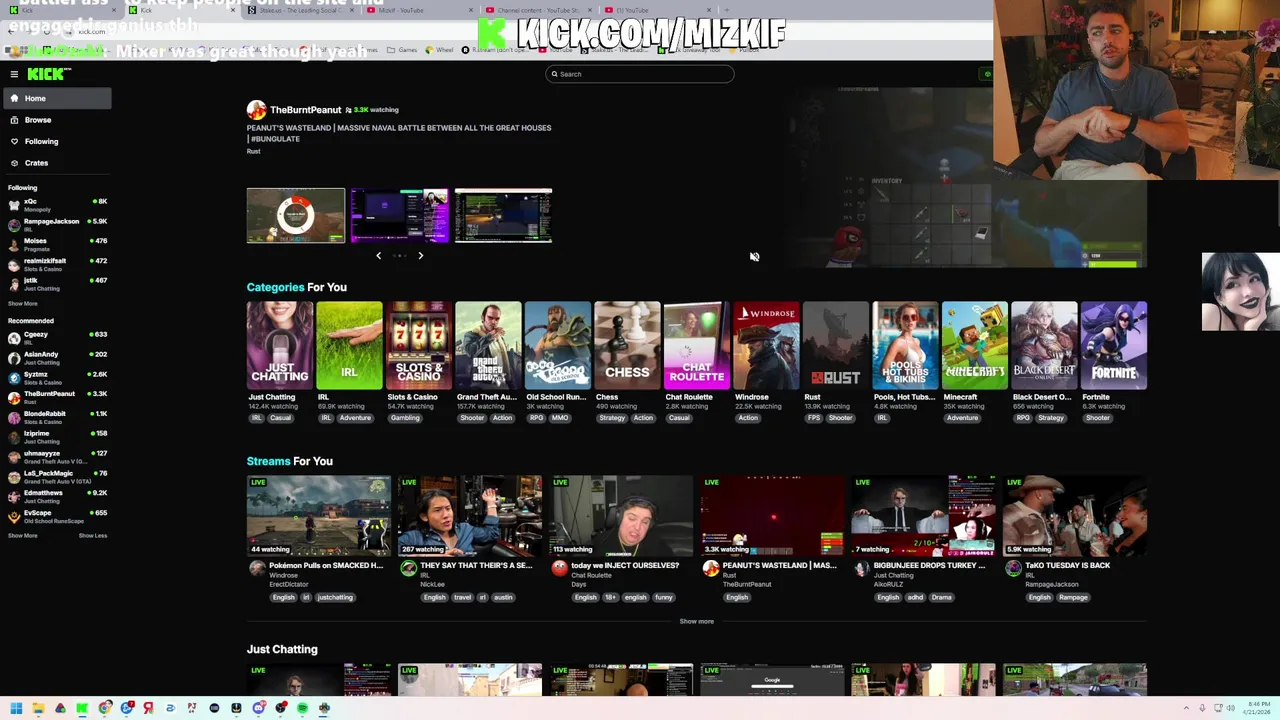Open Grand Theft Auto category card
The image size is (1280, 720).
click(488, 345)
